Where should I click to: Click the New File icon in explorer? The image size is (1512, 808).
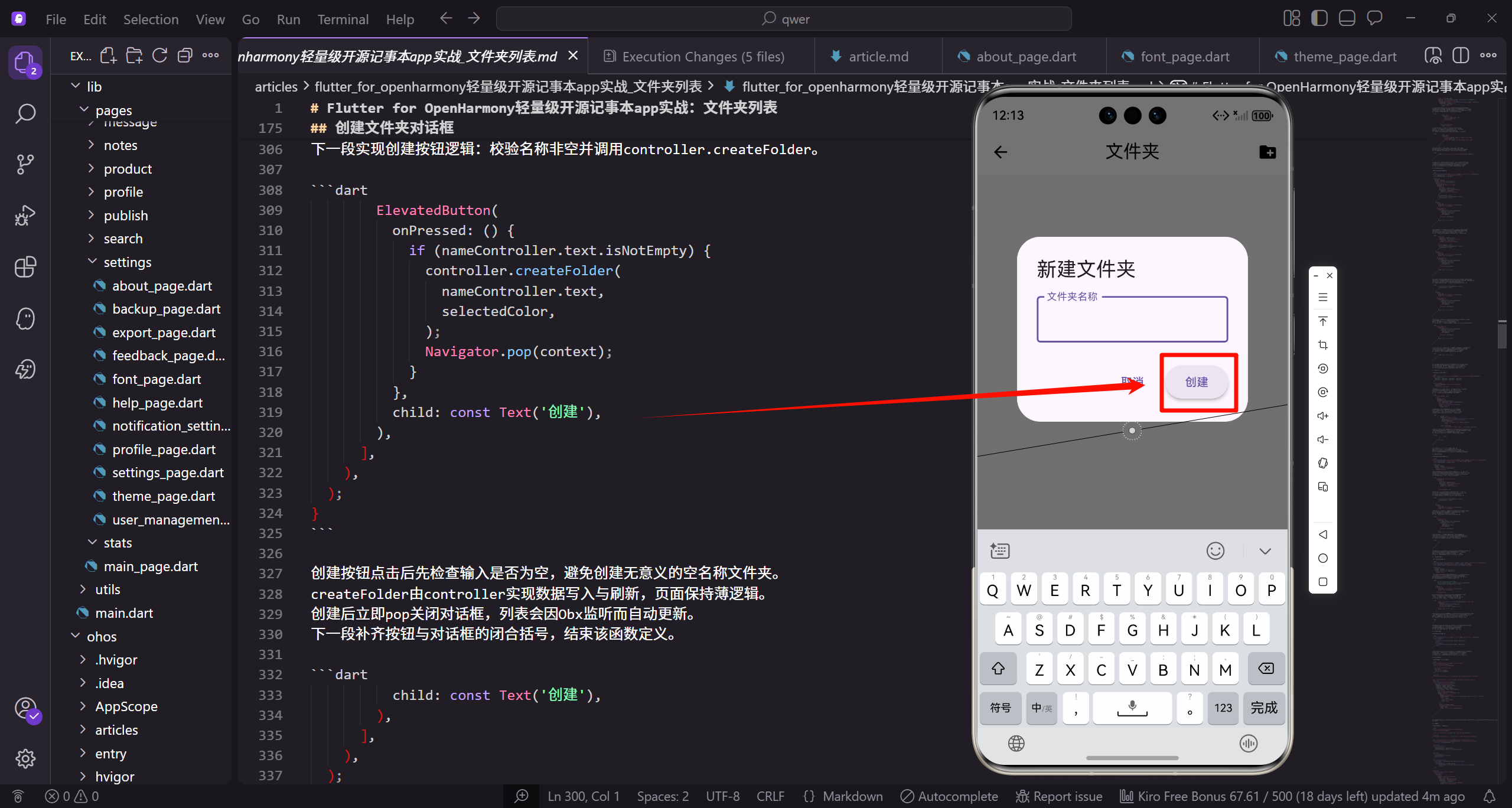pyautogui.click(x=108, y=56)
